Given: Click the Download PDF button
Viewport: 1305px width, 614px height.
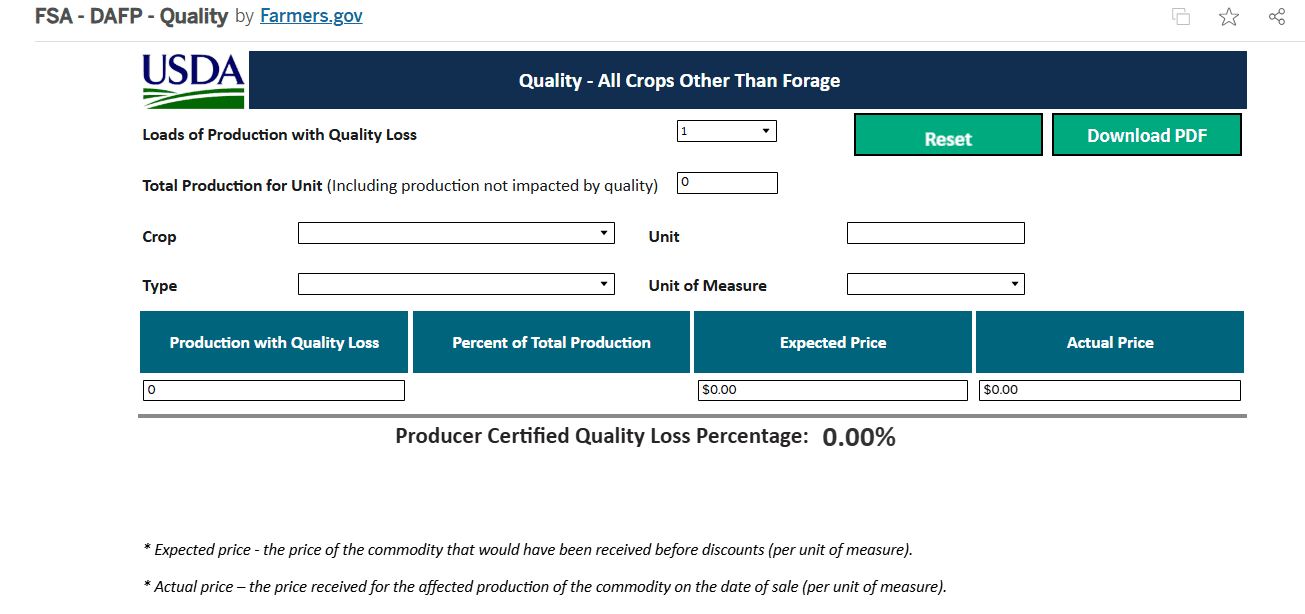Looking at the screenshot, I should pyautogui.click(x=1146, y=136).
